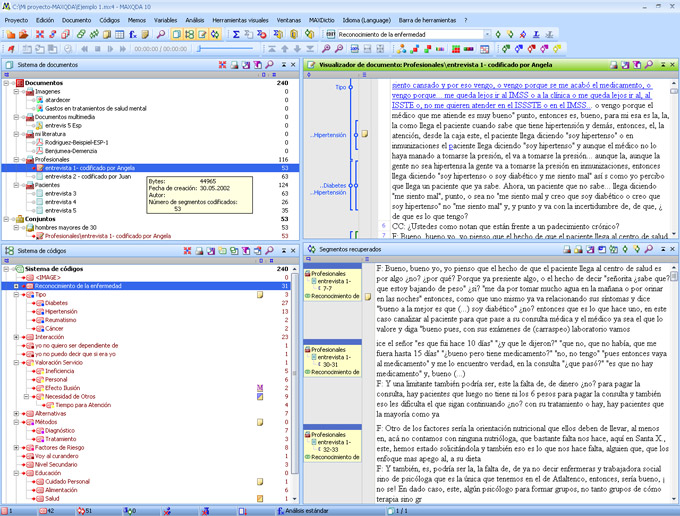Click the stop playback button
The width and height of the screenshot is (680, 516).
[98, 49]
